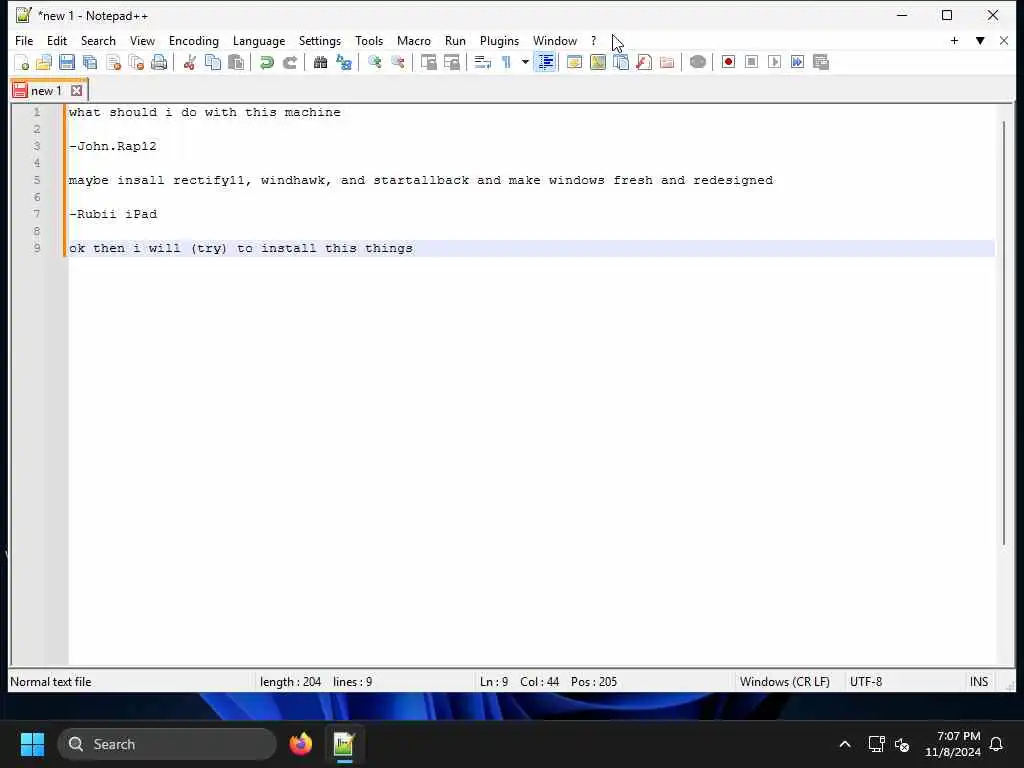Image resolution: width=1024 pixels, height=768 pixels.
Task: Toggle Show All Characters pilcrow icon
Action: tap(505, 62)
